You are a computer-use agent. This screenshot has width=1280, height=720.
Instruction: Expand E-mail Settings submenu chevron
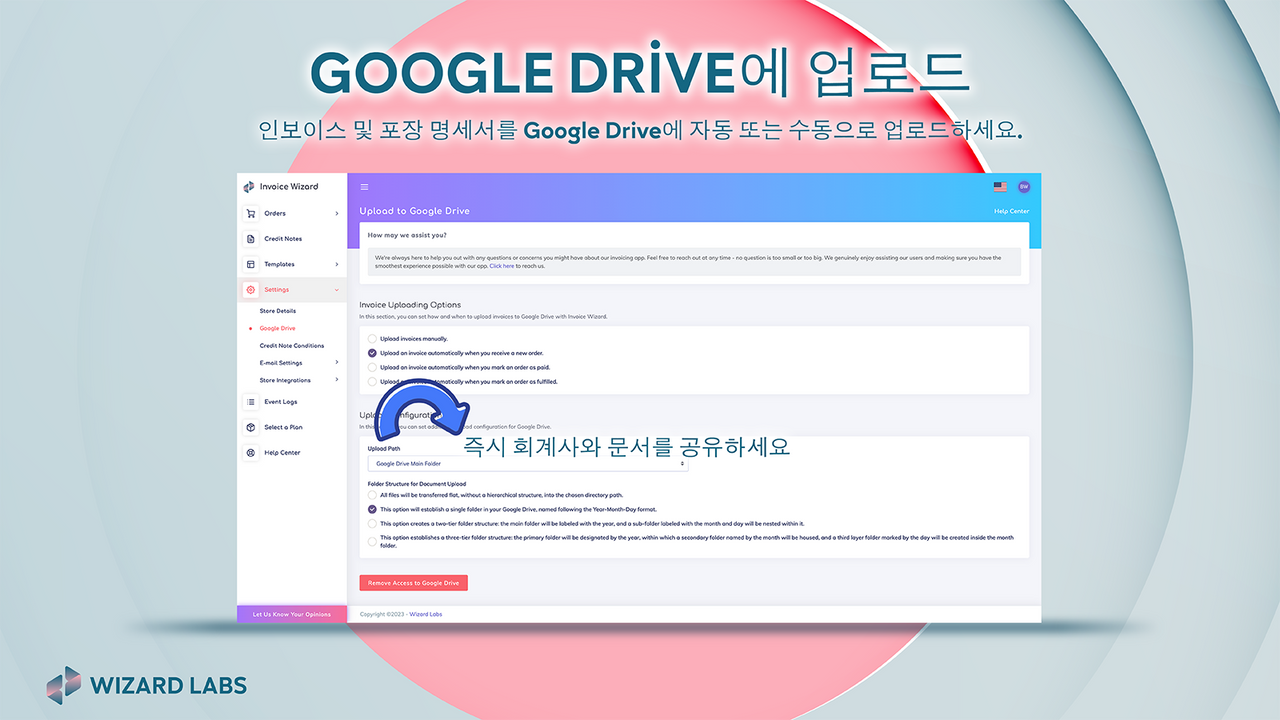coord(337,363)
